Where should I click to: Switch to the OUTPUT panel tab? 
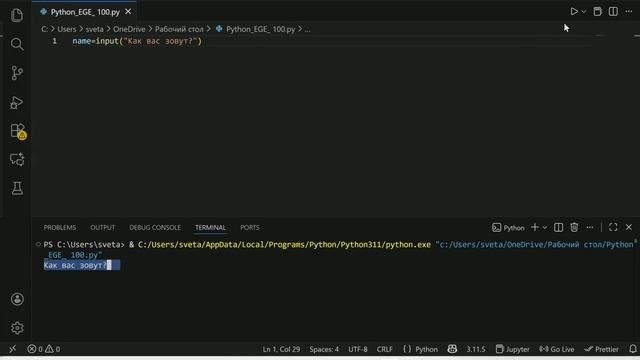coord(102,227)
